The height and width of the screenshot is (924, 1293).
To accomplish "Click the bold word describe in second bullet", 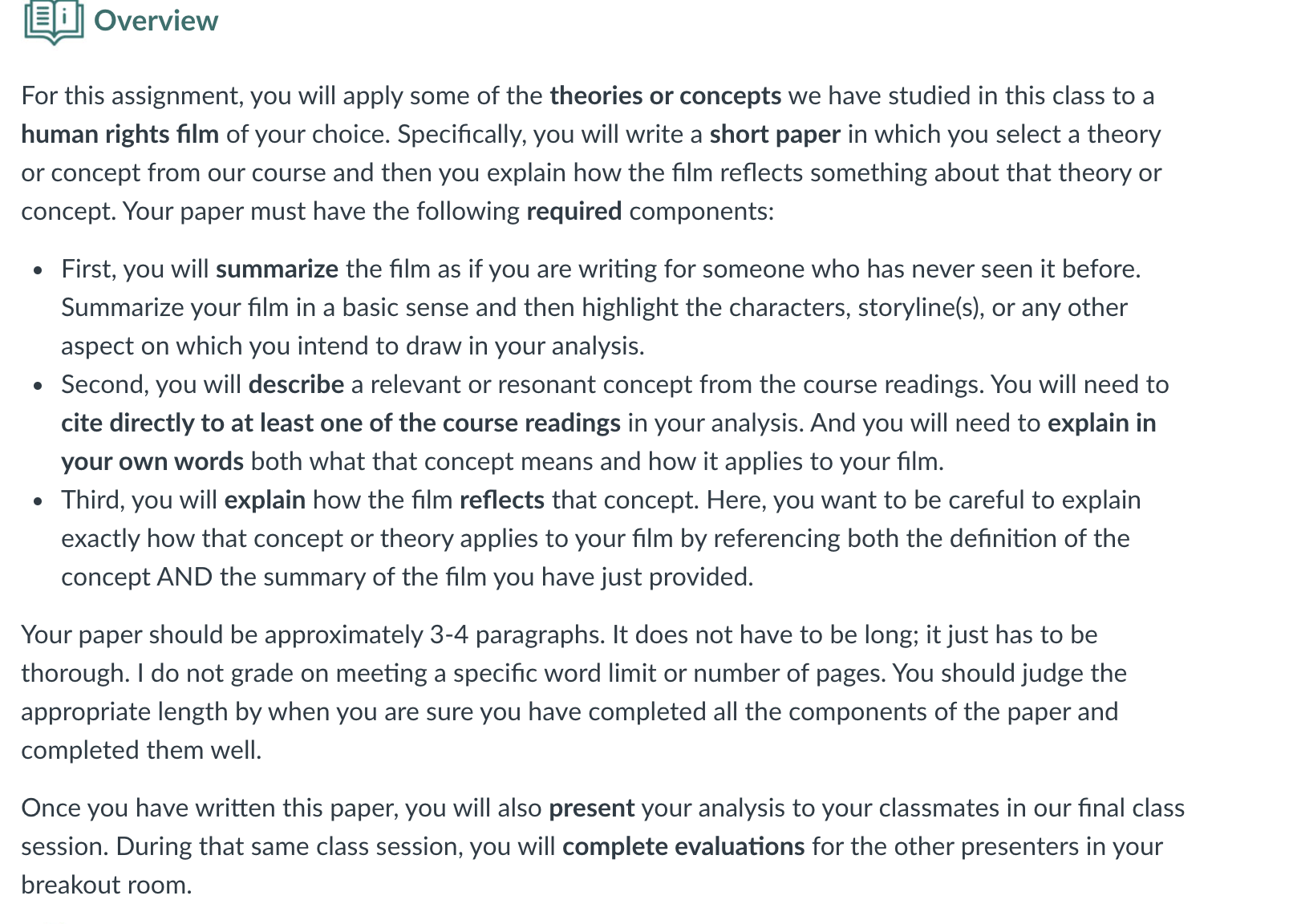I will click(296, 384).
